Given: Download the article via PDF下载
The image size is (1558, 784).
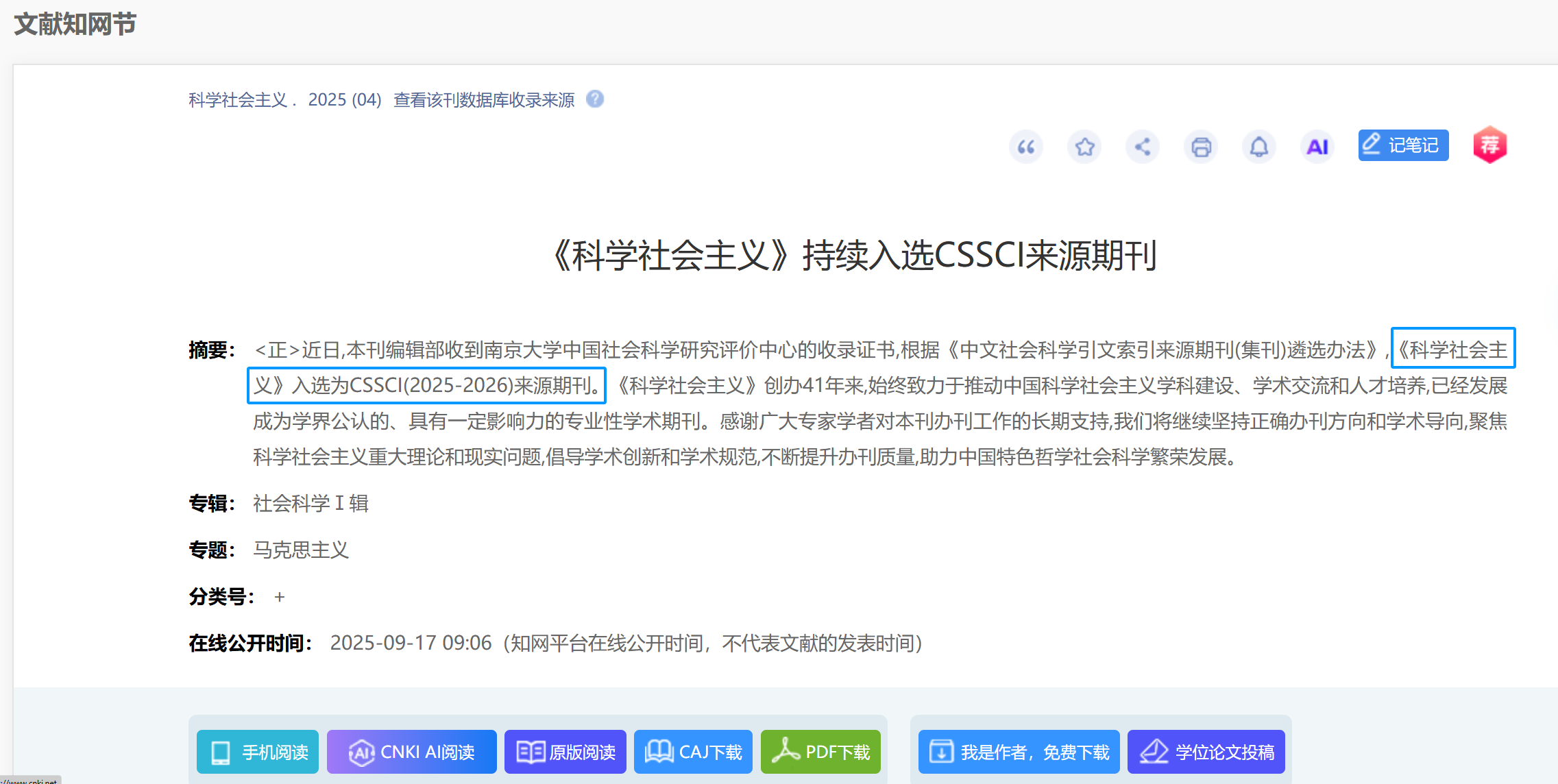Looking at the screenshot, I should [x=820, y=752].
